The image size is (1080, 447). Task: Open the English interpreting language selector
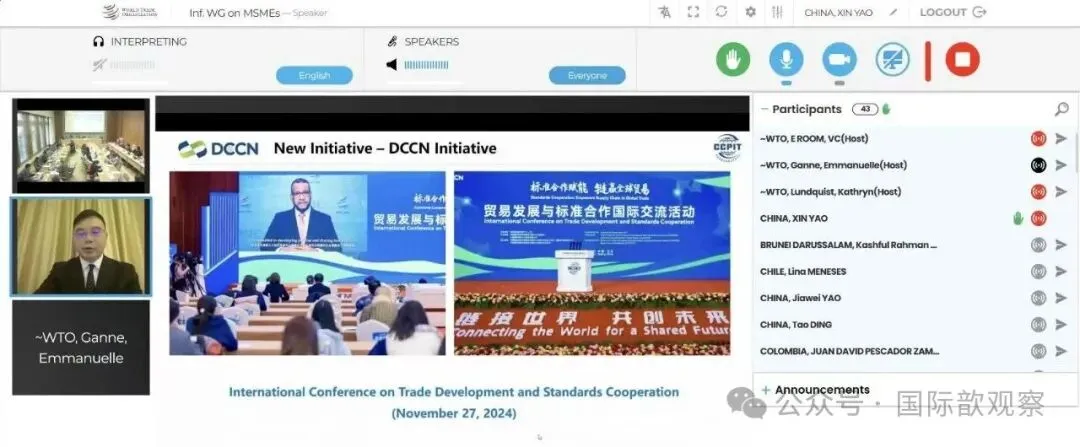pyautogui.click(x=314, y=75)
